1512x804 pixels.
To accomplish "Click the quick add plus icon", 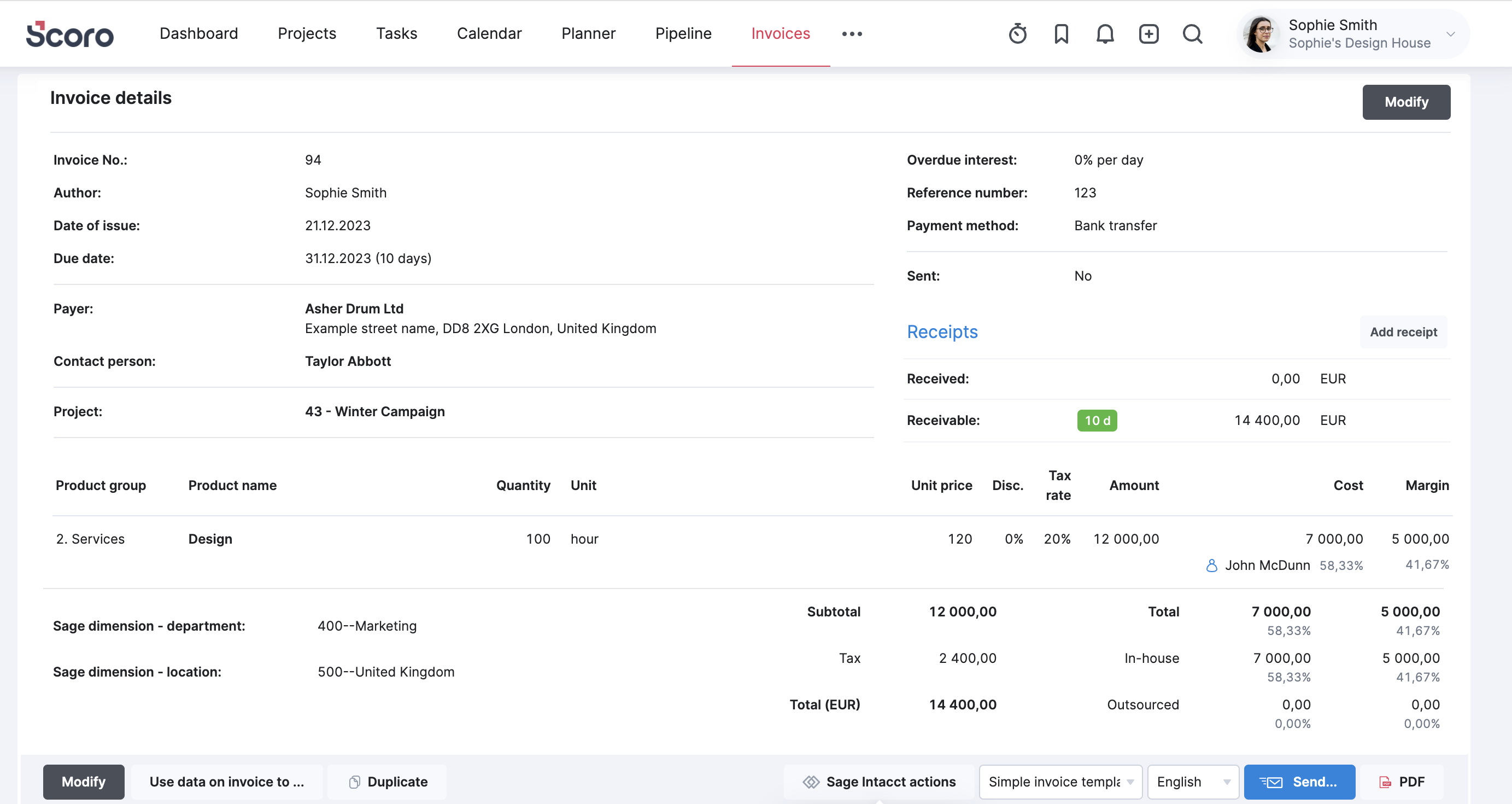I will click(x=1148, y=34).
